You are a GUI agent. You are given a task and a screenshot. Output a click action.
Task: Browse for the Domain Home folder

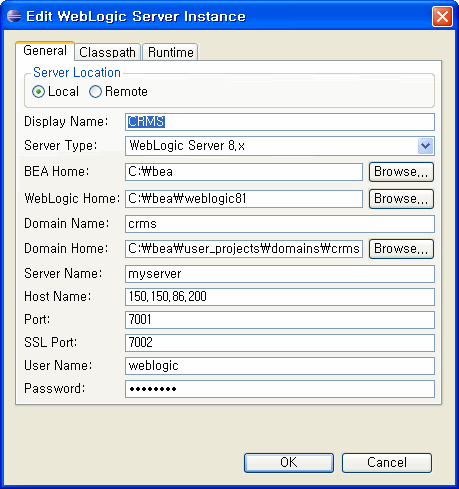click(x=401, y=249)
